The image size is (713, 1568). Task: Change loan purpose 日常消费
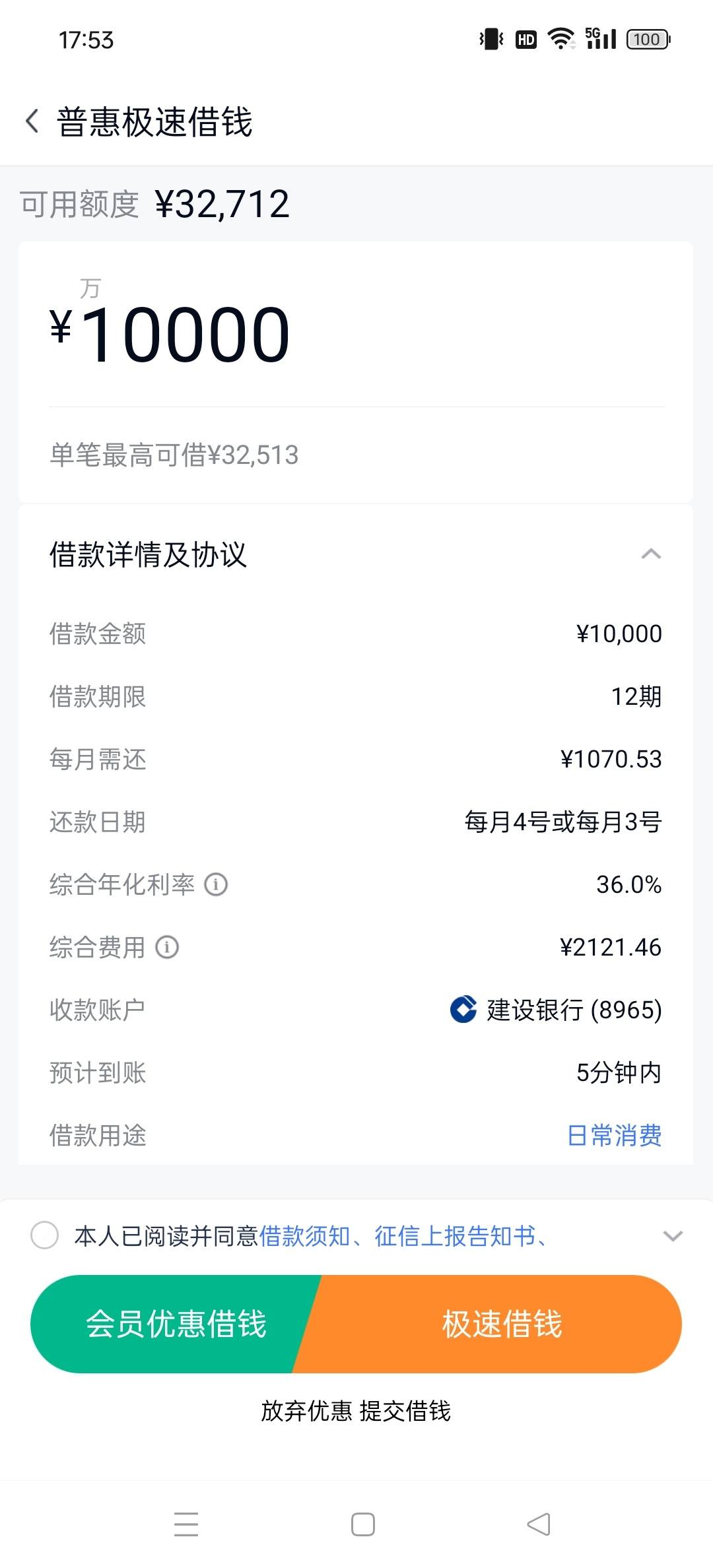(615, 1136)
